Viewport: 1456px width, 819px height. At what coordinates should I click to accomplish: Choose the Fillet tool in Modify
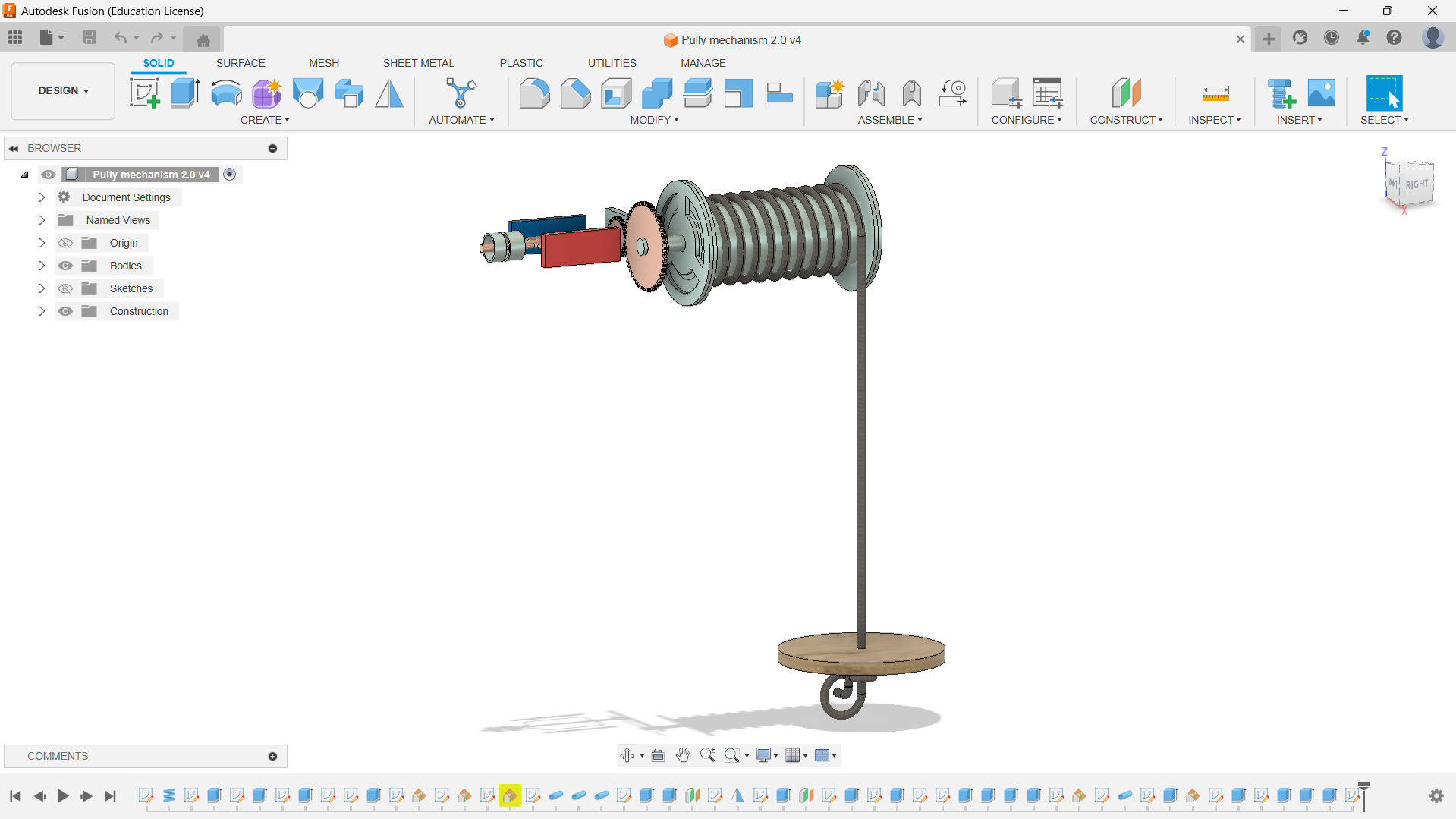coord(534,93)
